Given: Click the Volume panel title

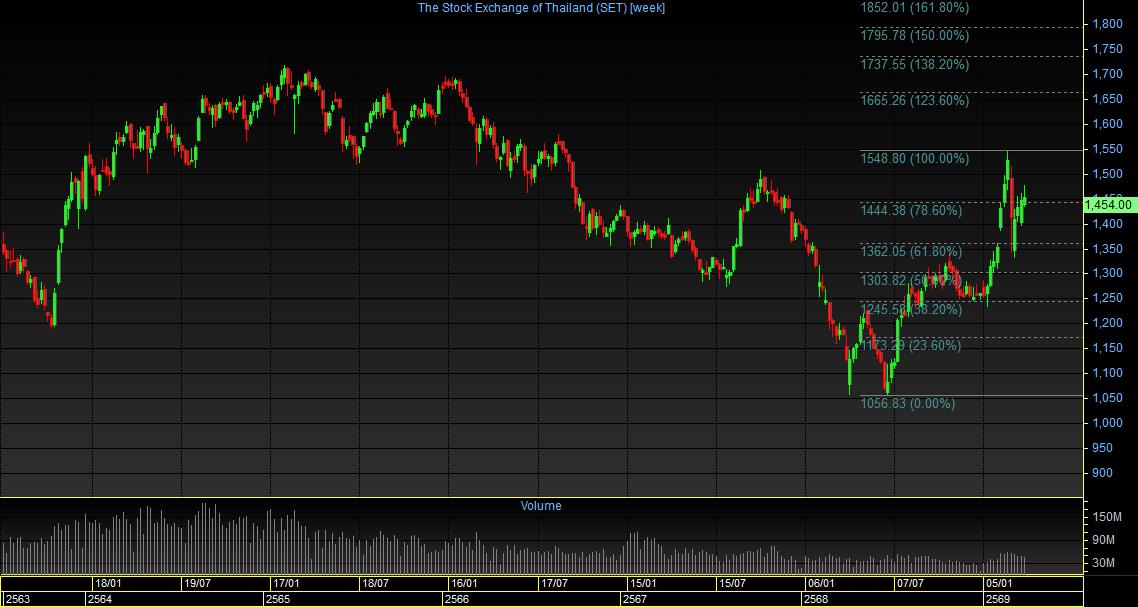Looking at the screenshot, I should coord(541,506).
